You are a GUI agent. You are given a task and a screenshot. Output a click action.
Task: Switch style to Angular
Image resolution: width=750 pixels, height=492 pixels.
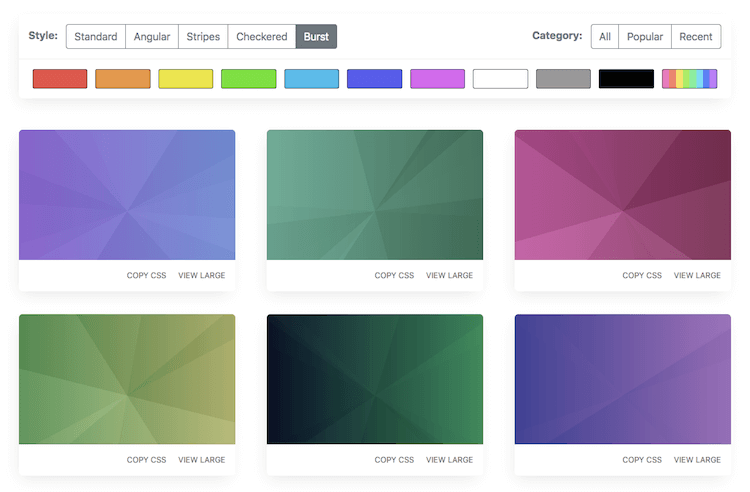point(152,37)
